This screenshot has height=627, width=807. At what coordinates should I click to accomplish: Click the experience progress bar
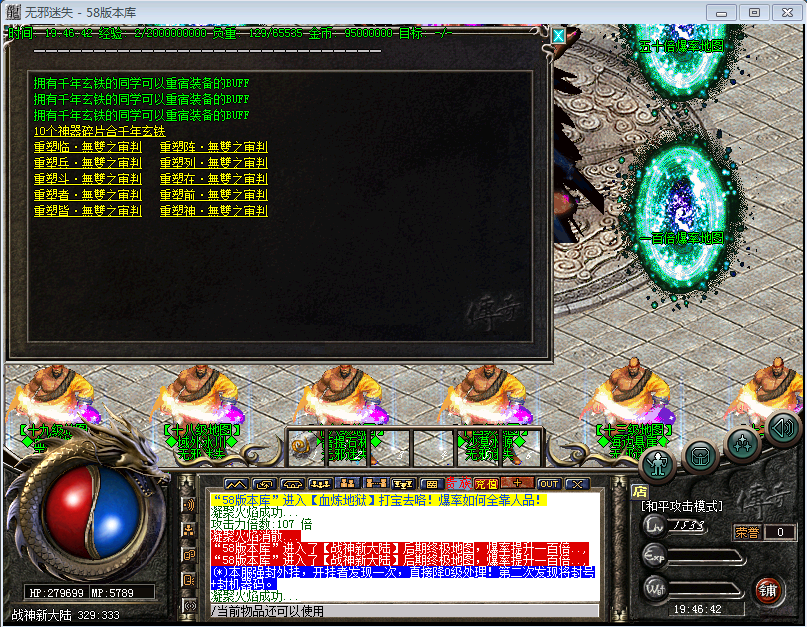706,557
